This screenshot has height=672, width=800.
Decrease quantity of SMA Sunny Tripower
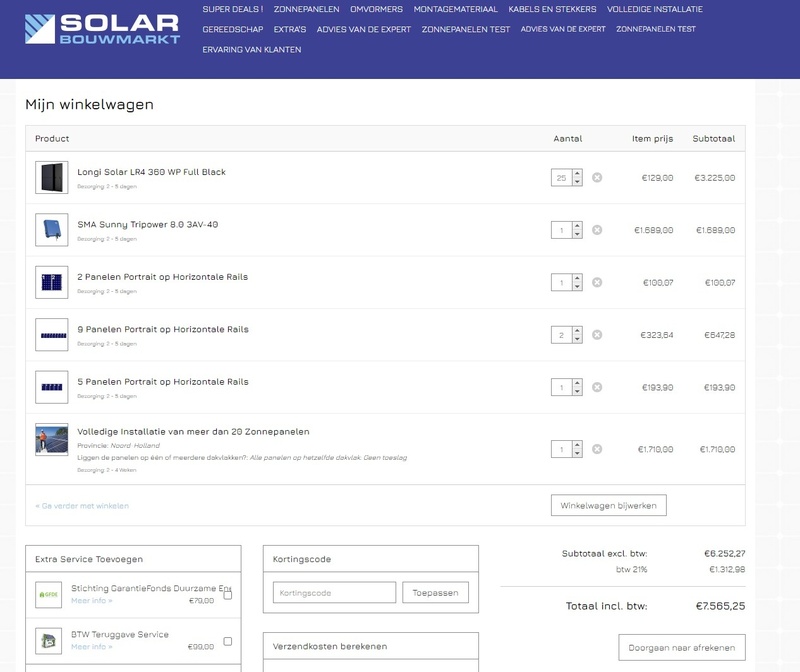(577, 235)
